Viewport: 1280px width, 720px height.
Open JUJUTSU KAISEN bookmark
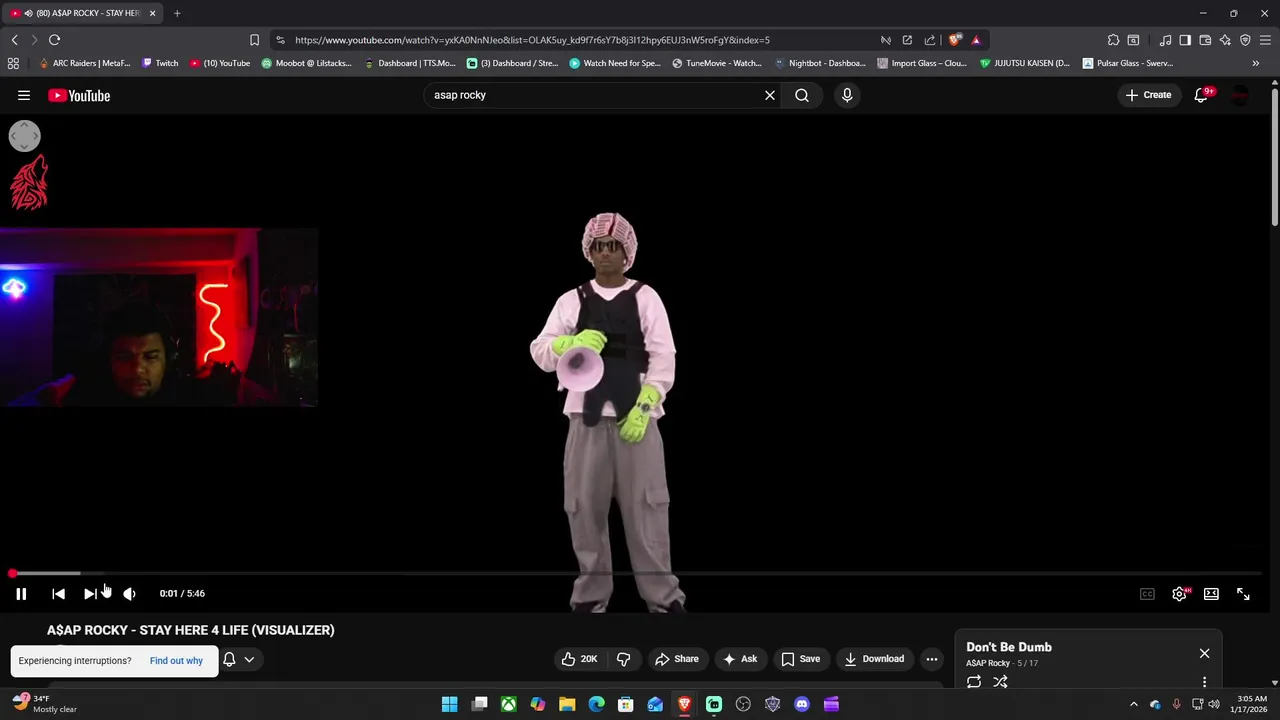coord(1025,63)
